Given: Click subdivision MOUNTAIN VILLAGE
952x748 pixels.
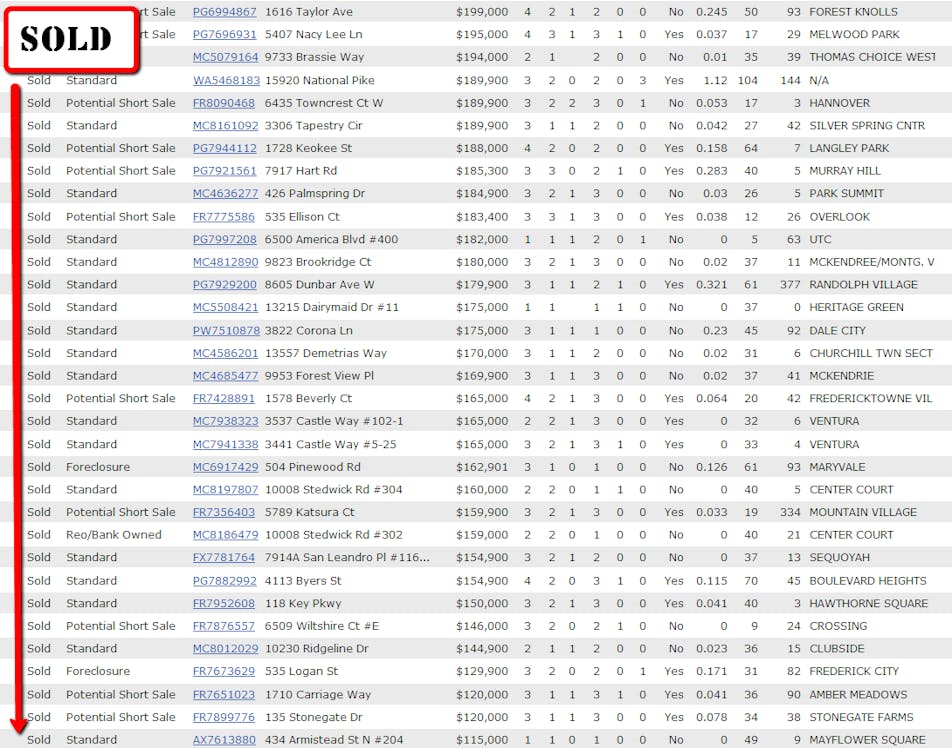Looking at the screenshot, I should click(x=863, y=512).
